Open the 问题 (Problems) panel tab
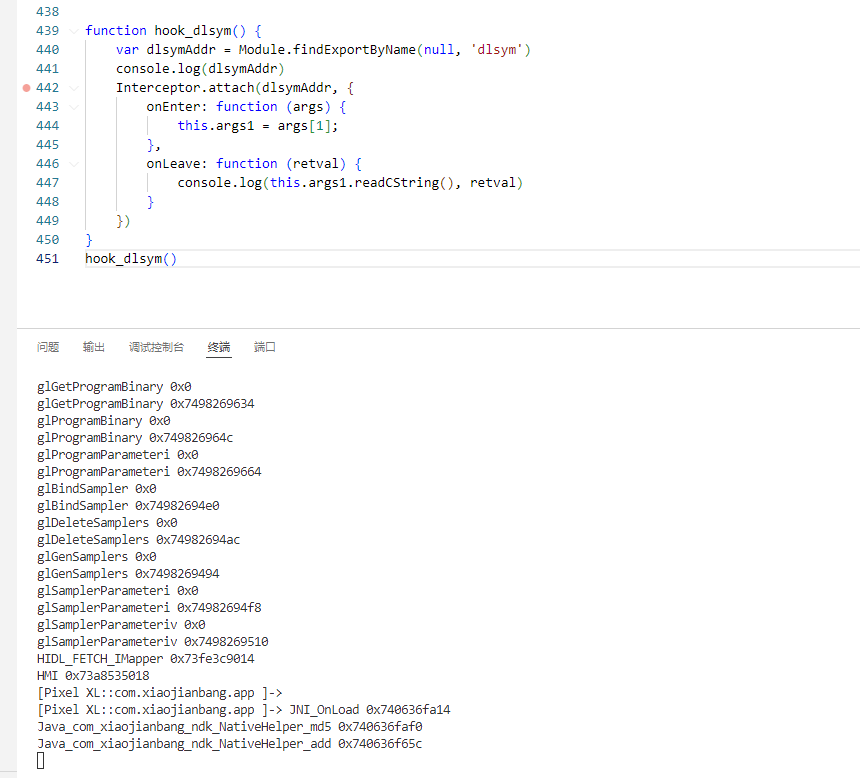 48,347
